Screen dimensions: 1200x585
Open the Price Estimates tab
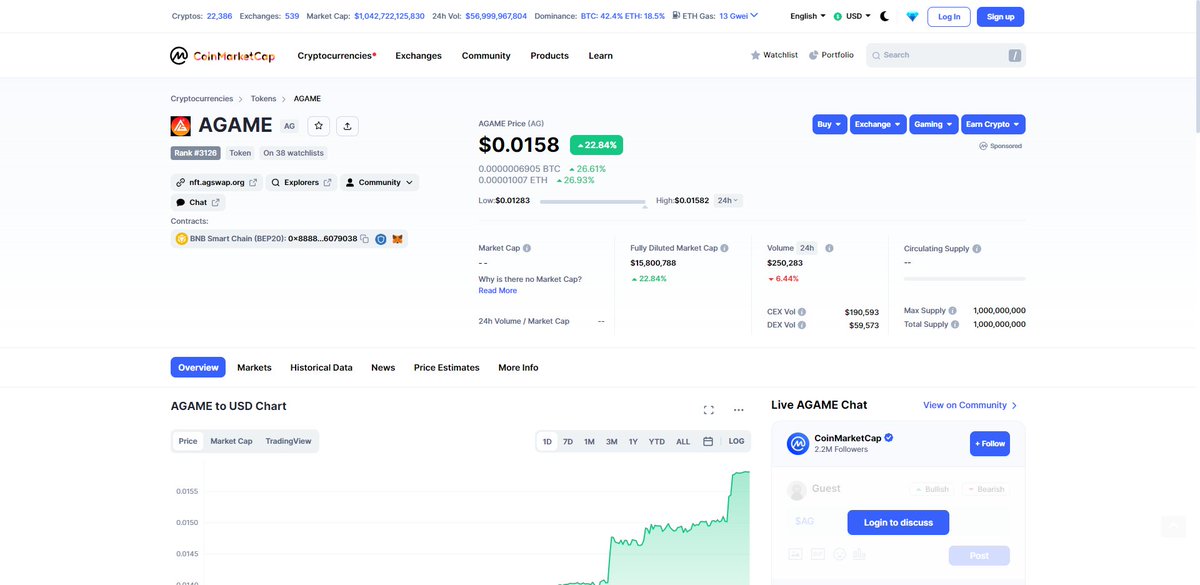coord(447,367)
